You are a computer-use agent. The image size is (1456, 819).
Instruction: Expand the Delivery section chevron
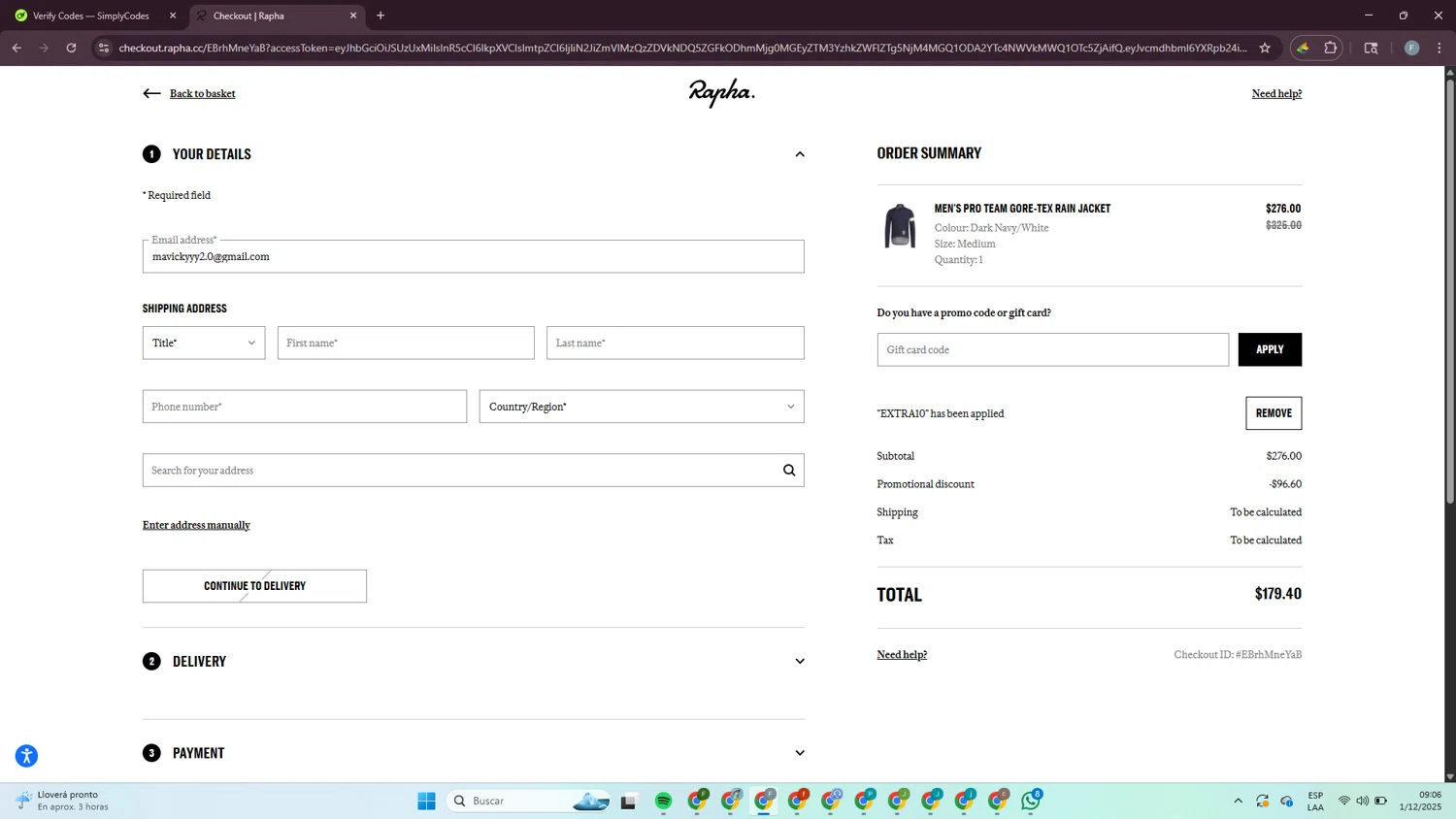click(x=800, y=662)
